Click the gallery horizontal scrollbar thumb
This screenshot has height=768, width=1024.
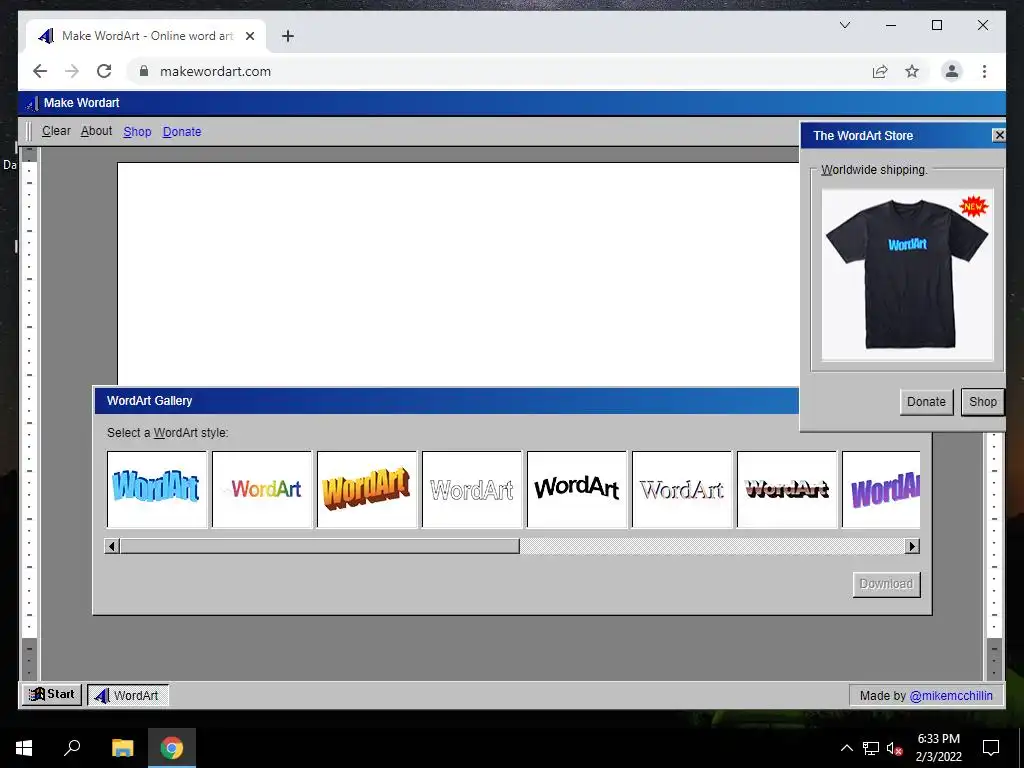coord(320,546)
